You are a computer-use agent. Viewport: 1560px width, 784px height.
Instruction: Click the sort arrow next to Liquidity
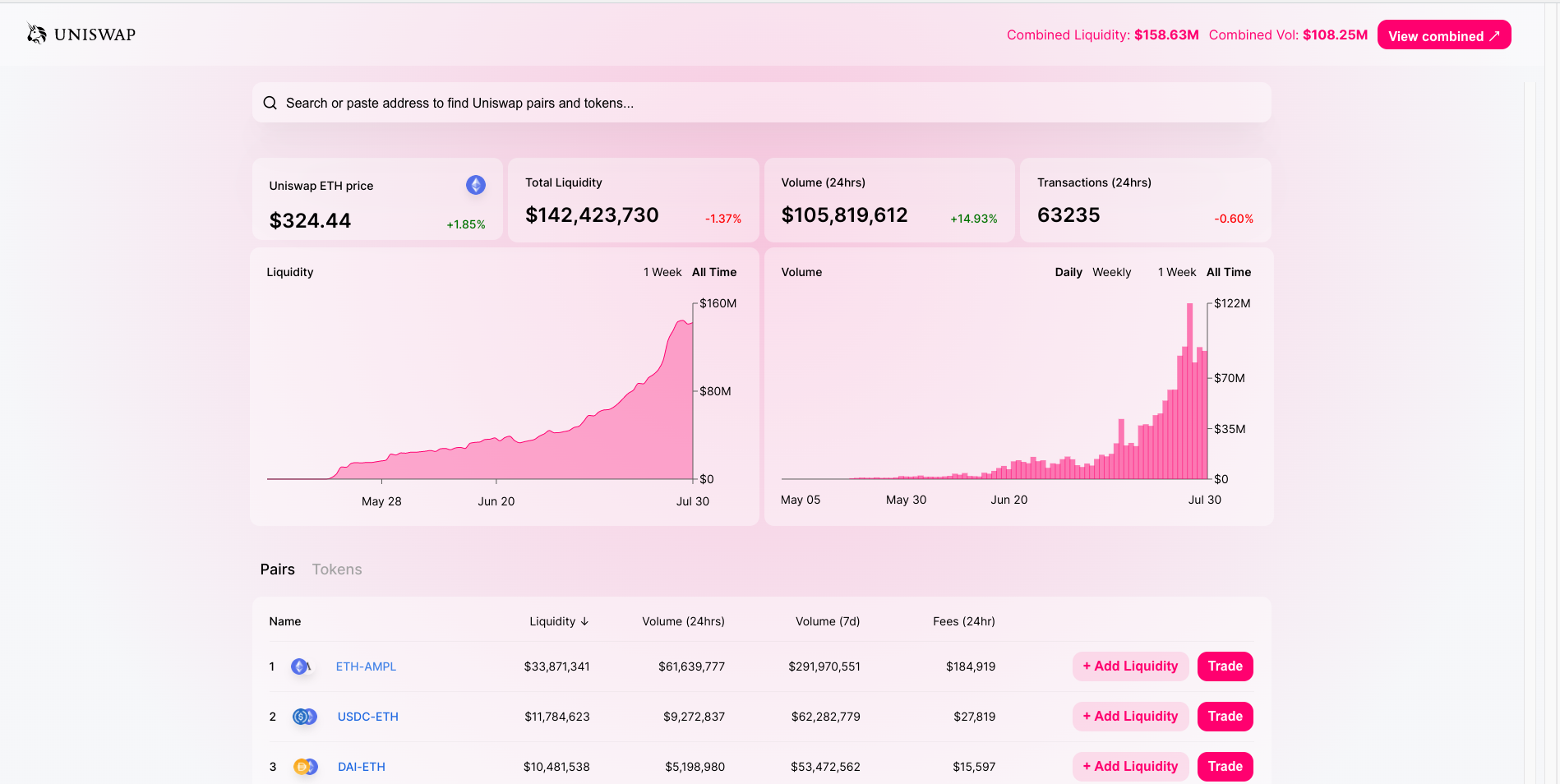click(x=584, y=621)
